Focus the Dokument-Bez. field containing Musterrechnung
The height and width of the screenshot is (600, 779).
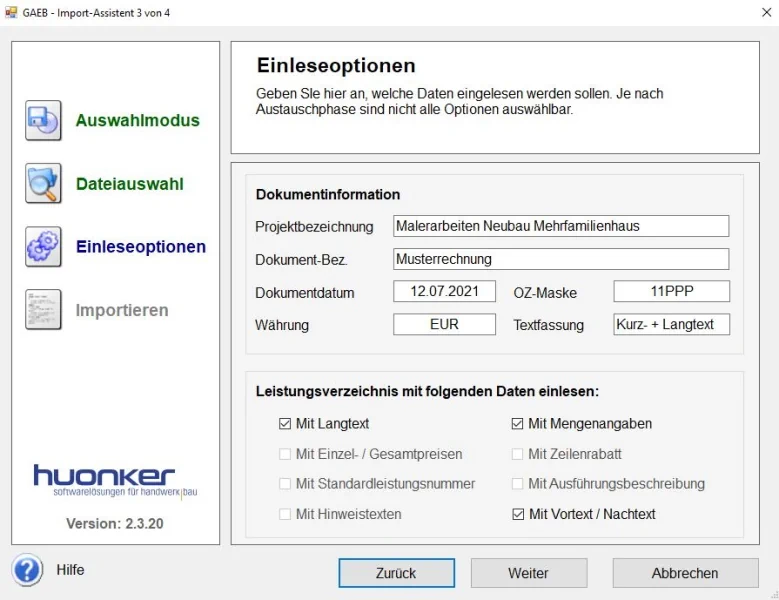(x=560, y=259)
